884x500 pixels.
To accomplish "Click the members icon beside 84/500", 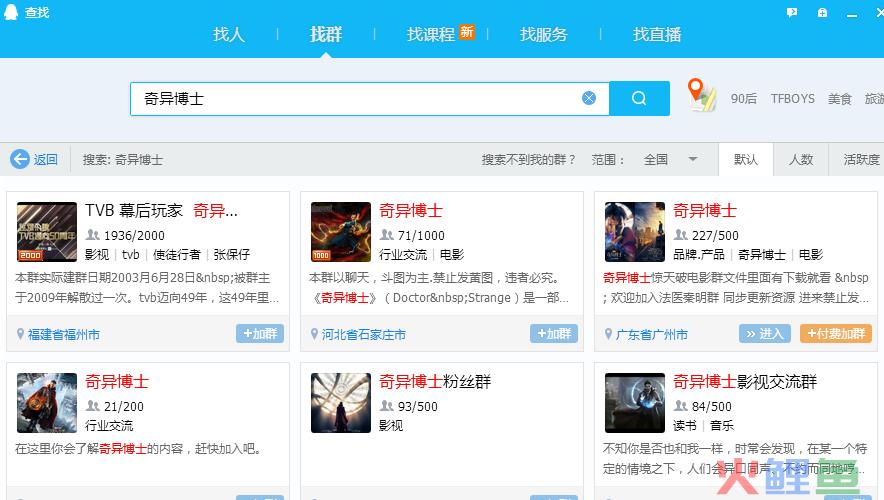I will point(680,405).
